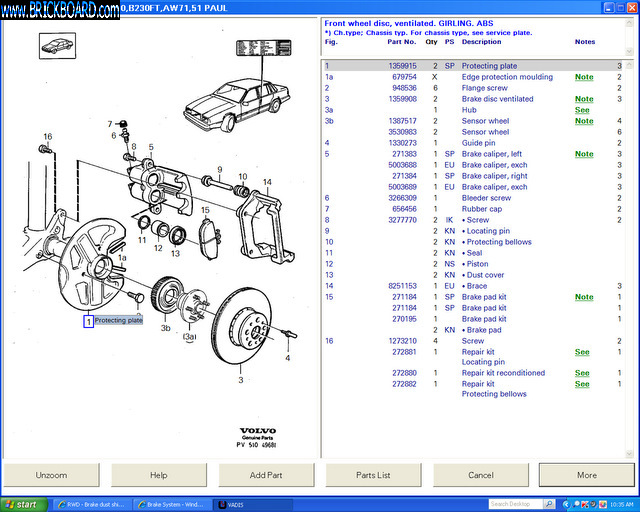Image resolution: width=640 pixels, height=512 pixels.
Task: Select callout 15 brake pad in diagram
Action: (205, 210)
